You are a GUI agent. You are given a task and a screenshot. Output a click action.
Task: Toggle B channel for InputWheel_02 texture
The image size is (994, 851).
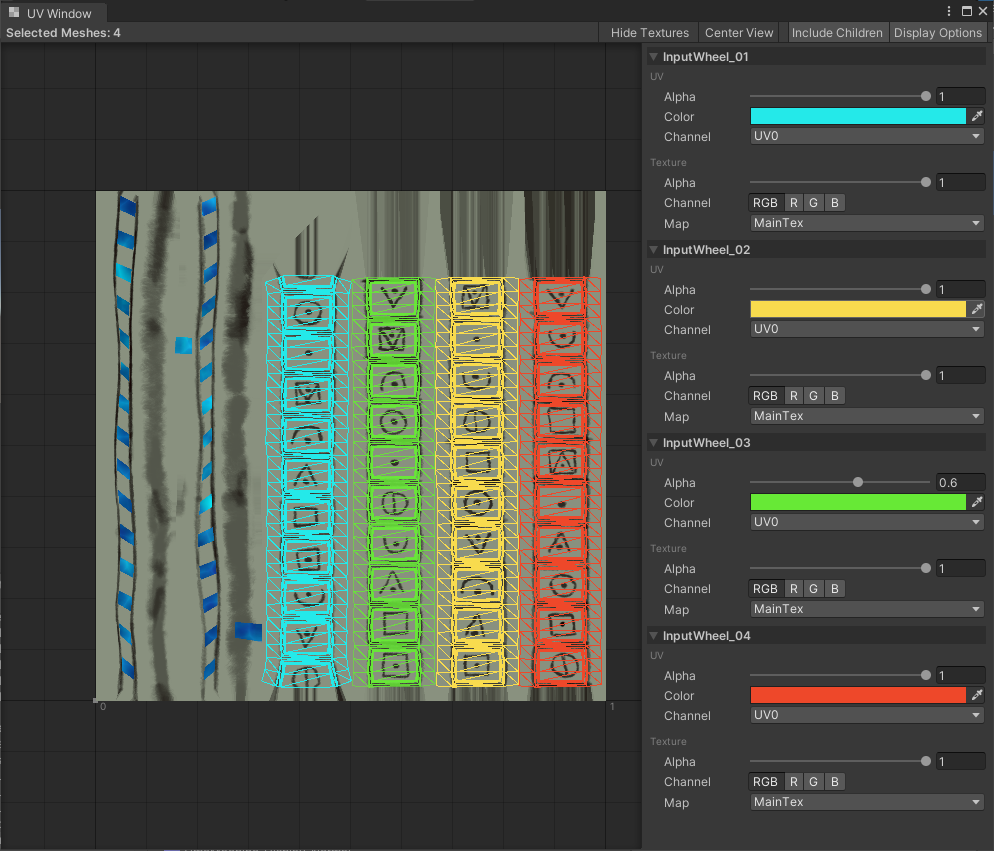(835, 396)
